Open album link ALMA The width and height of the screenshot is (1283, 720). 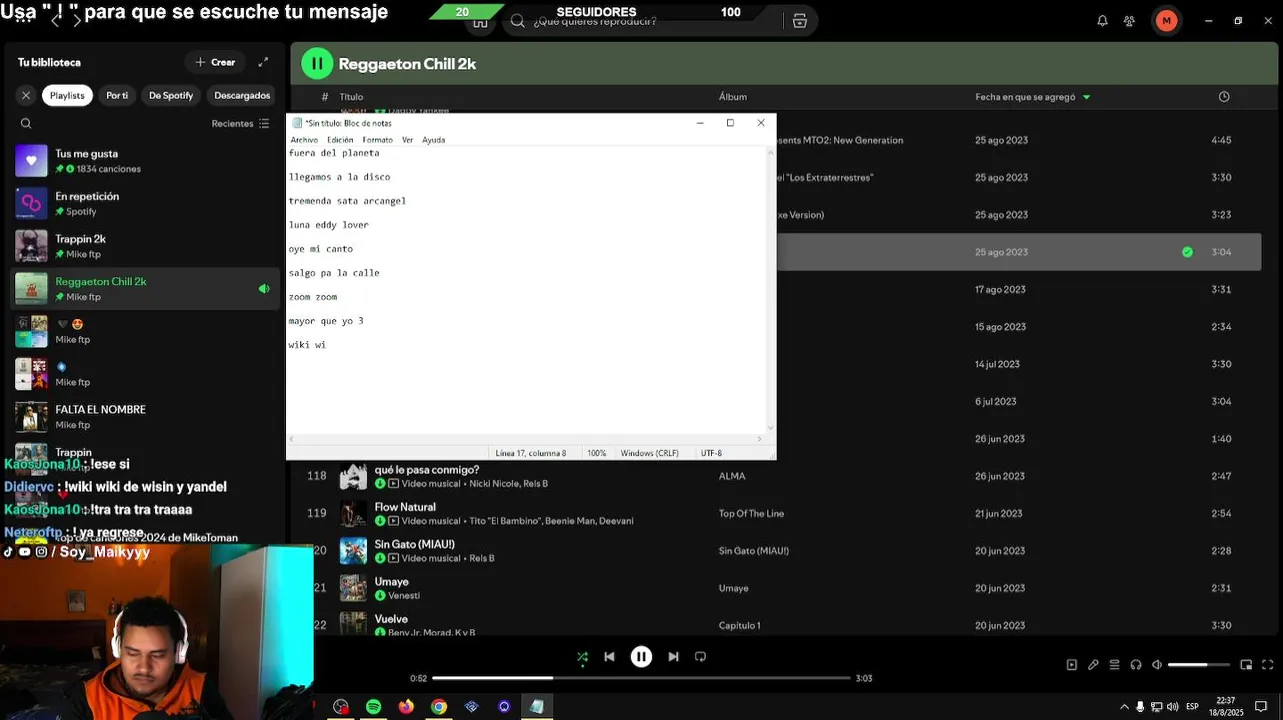[732, 476]
